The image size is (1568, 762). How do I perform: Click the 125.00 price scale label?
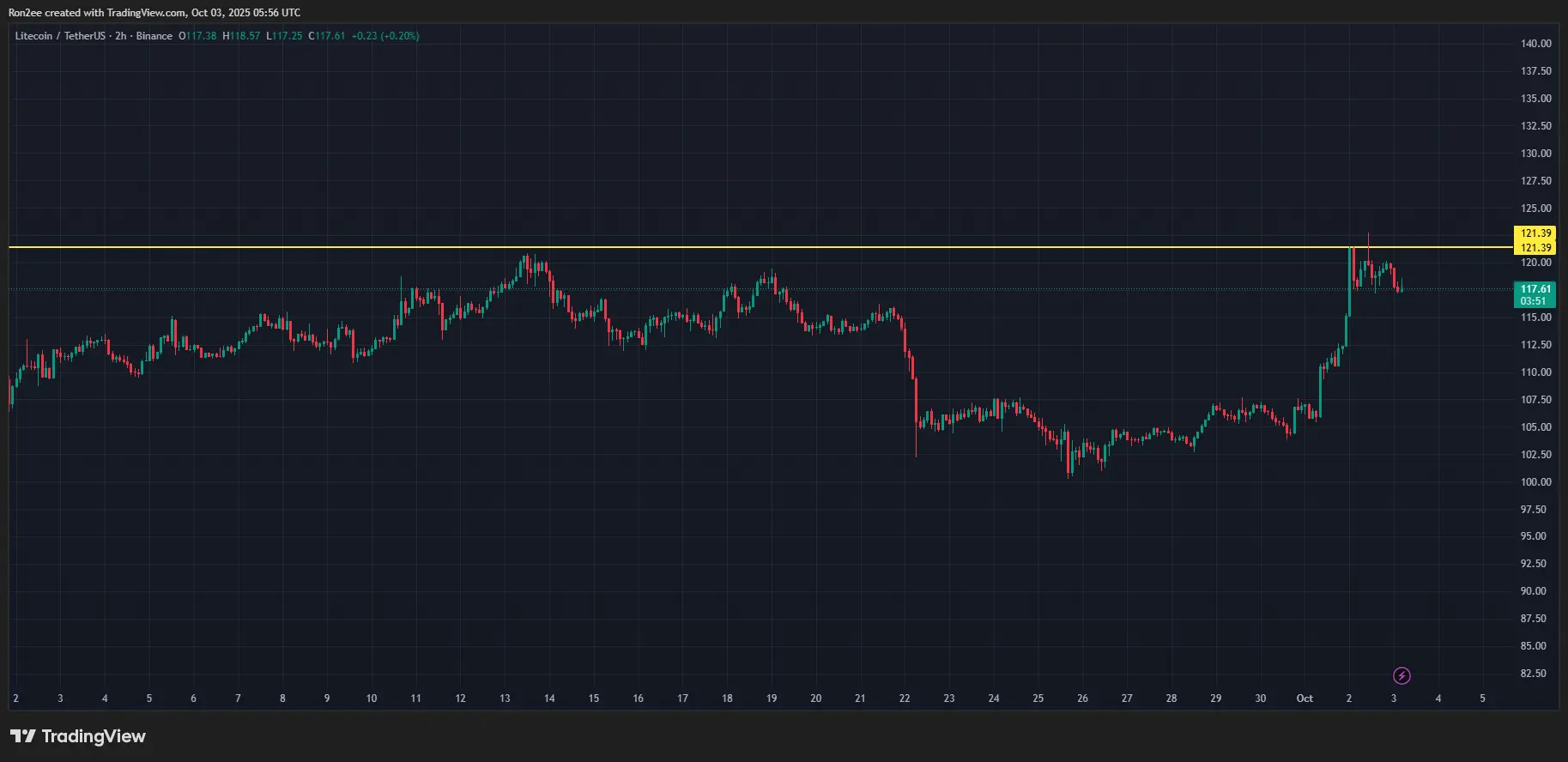[1535, 209]
